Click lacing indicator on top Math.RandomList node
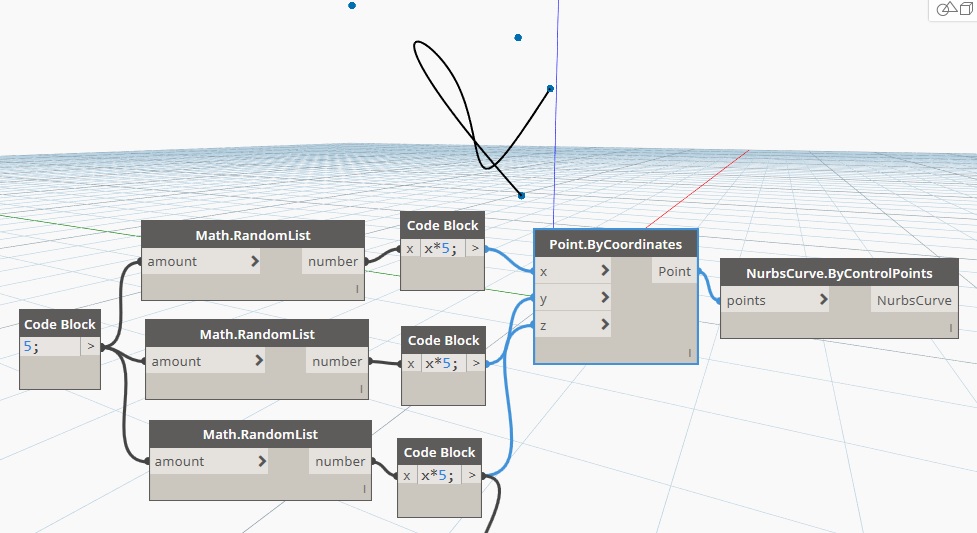The image size is (977, 533). click(x=357, y=289)
